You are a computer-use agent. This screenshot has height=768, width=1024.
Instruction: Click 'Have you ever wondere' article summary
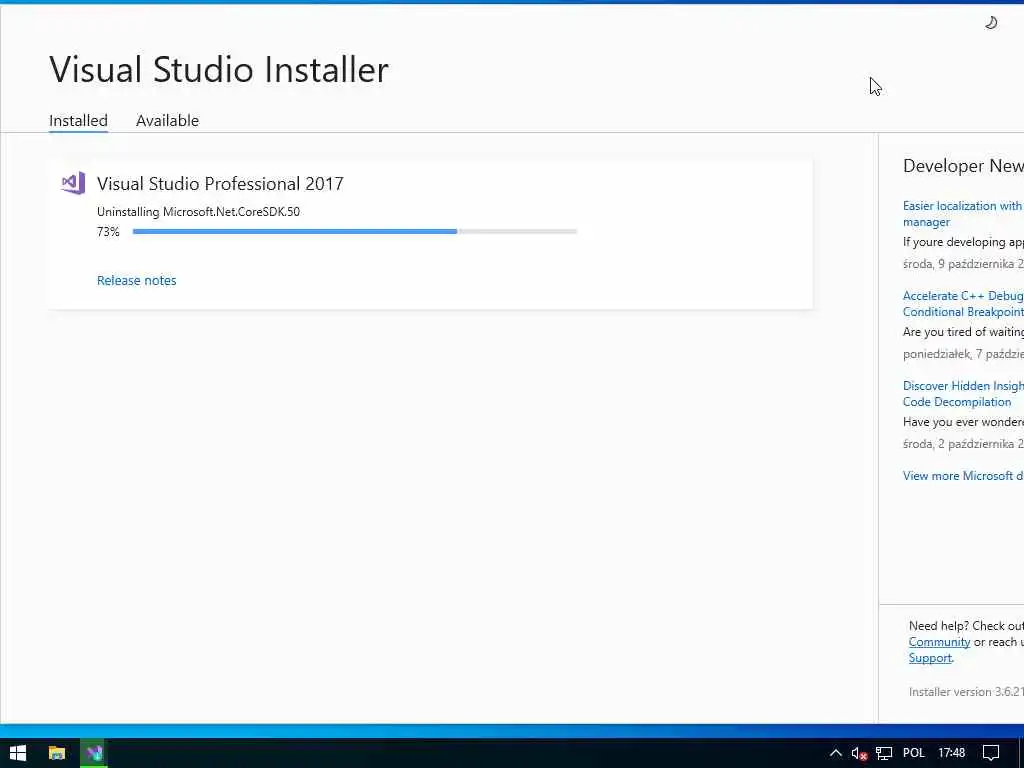click(963, 422)
